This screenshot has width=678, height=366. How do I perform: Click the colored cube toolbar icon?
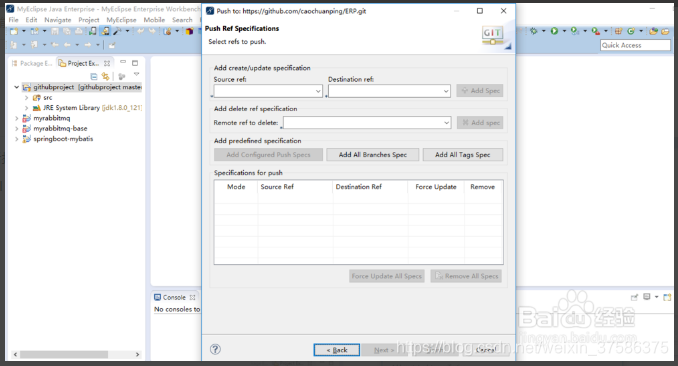[189, 31]
